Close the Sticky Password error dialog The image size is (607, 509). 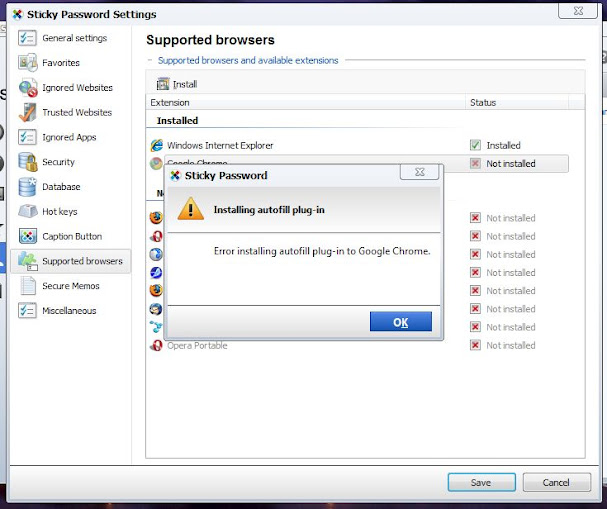tap(420, 171)
